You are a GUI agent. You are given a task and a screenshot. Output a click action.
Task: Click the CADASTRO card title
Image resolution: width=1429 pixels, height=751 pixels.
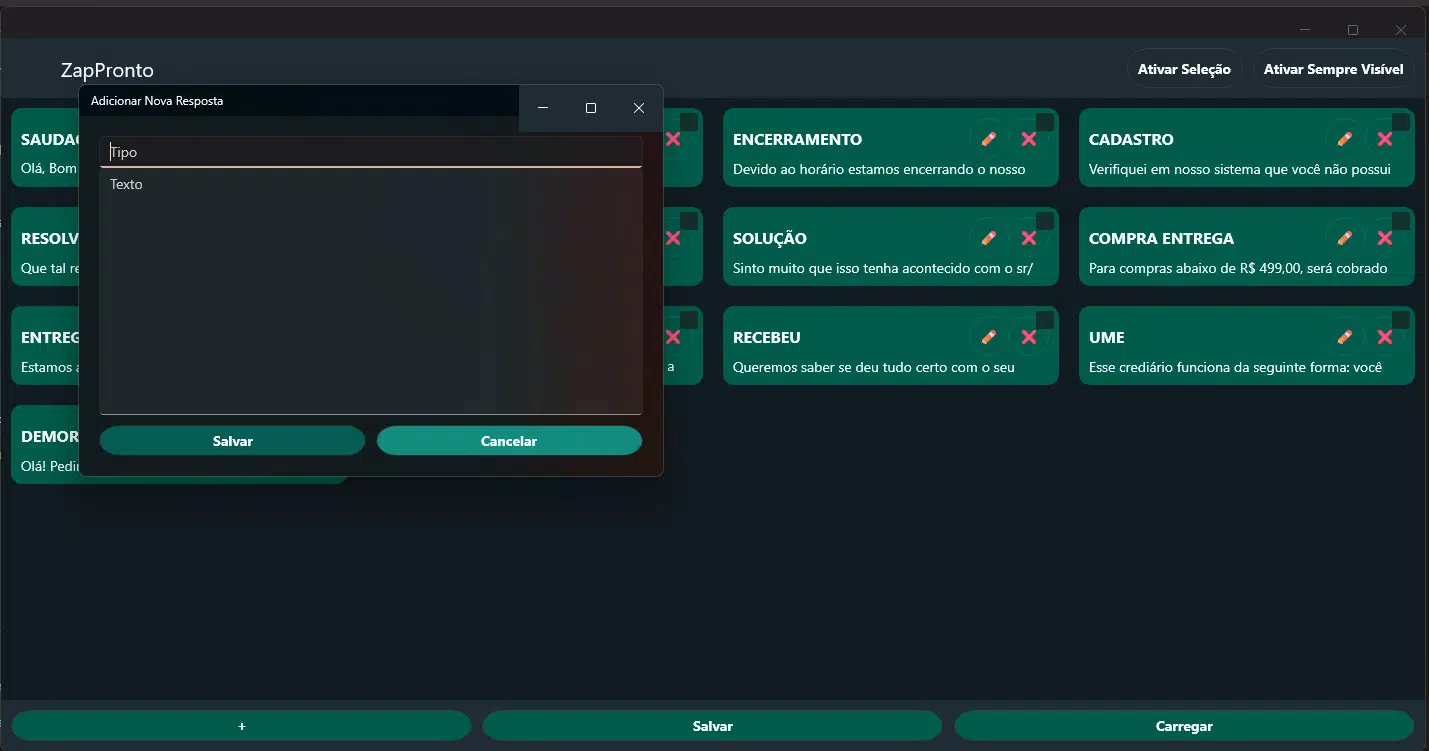[x=1131, y=140]
